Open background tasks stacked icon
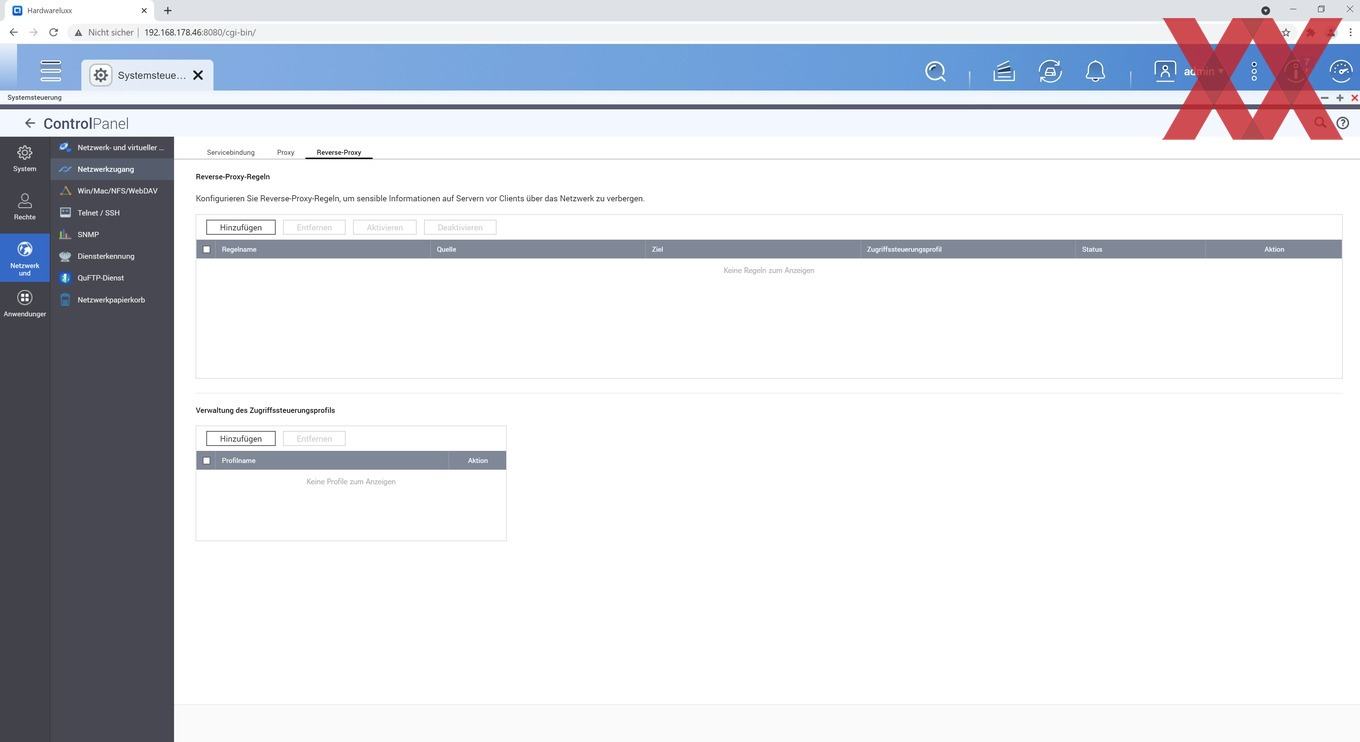This screenshot has height=742, width=1360. (x=1004, y=72)
